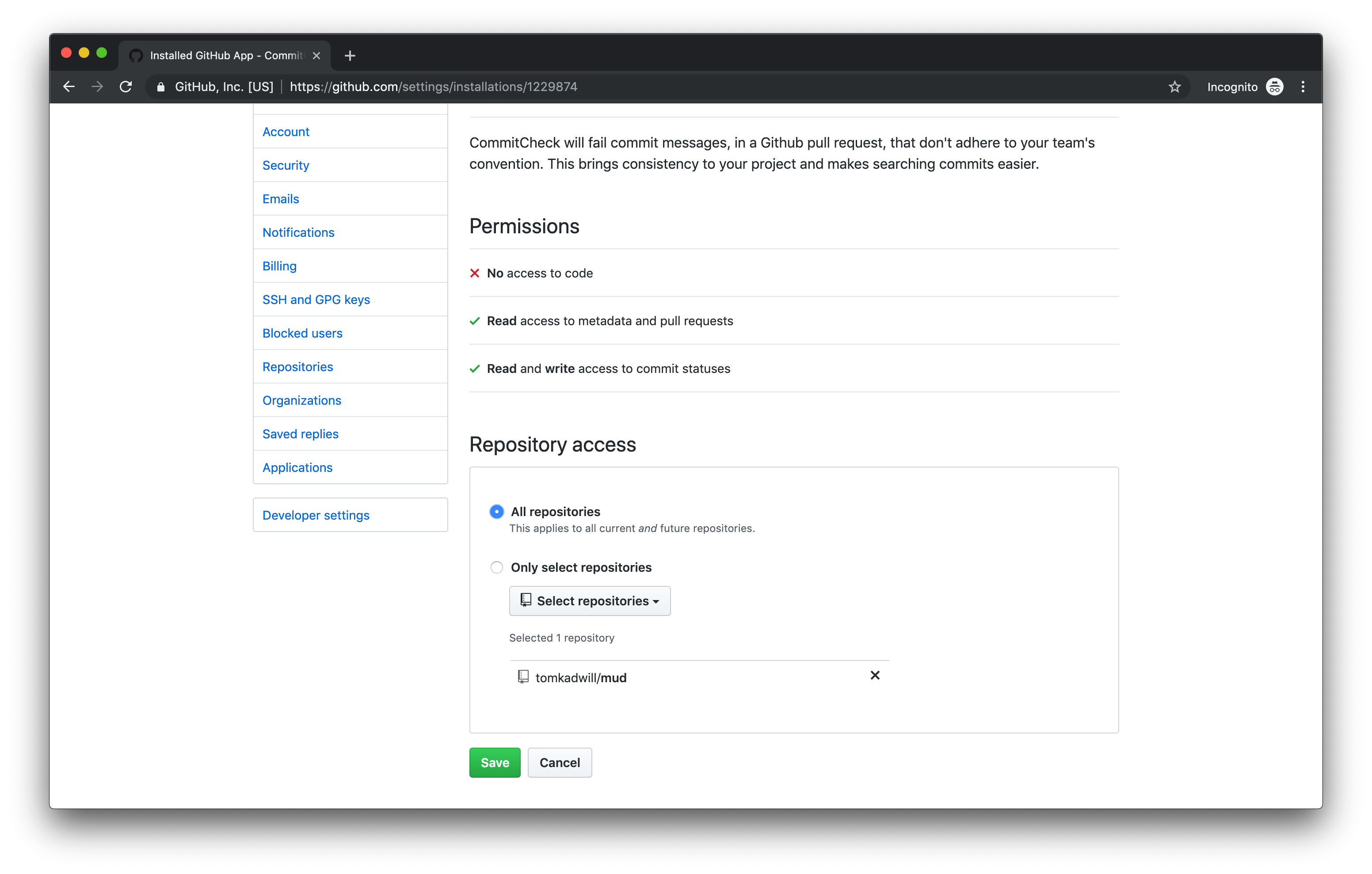Click green check beside commit statuses permission

[x=475, y=369]
